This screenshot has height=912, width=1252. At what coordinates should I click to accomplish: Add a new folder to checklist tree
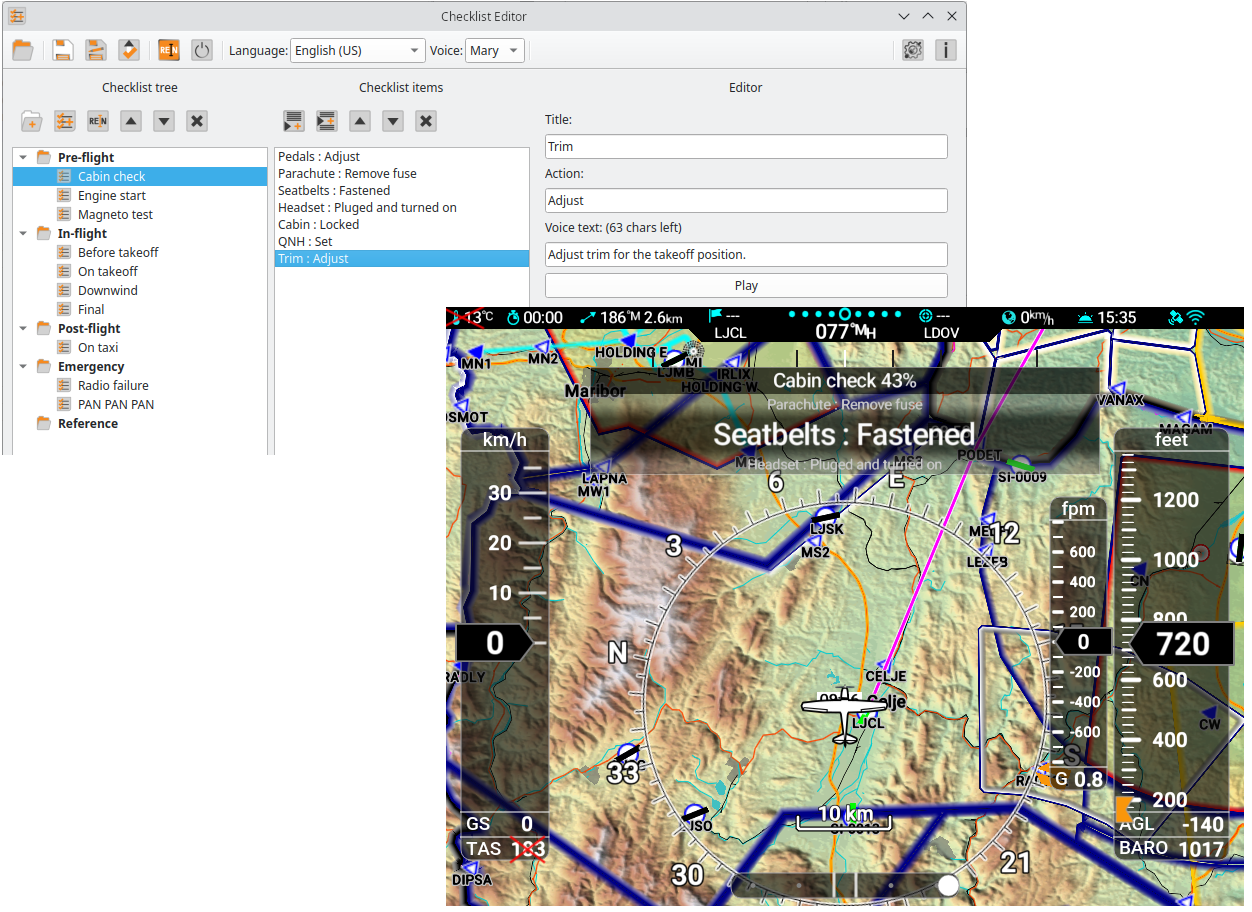click(x=32, y=121)
